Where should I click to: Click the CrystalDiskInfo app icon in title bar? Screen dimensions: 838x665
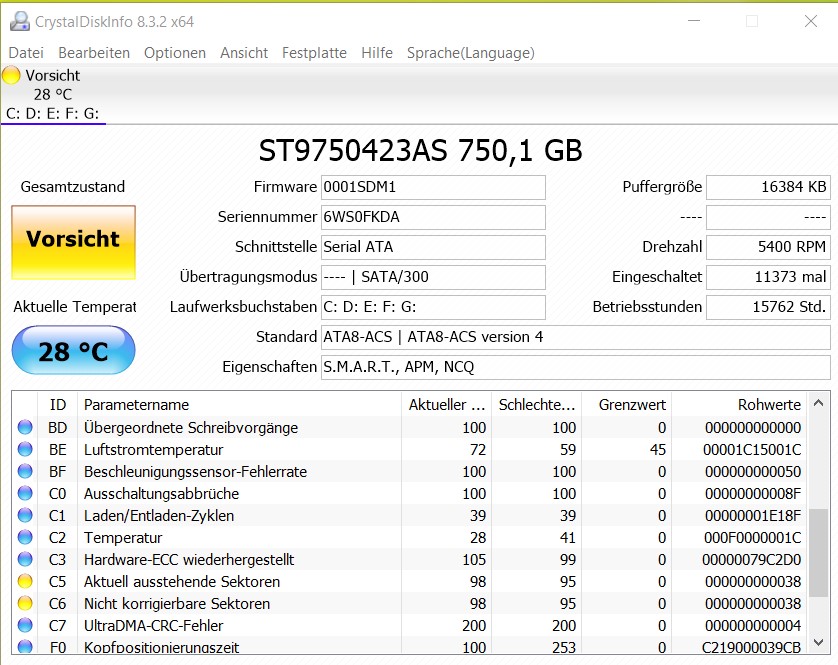[x=20, y=21]
